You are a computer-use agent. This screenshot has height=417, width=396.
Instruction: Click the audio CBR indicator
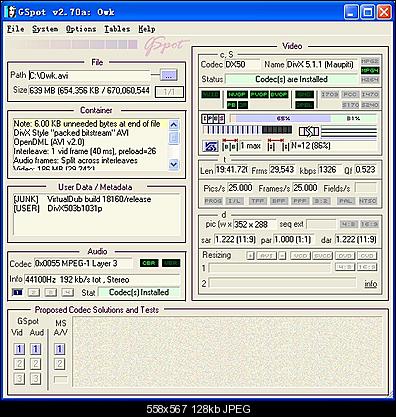pyautogui.click(x=149, y=263)
